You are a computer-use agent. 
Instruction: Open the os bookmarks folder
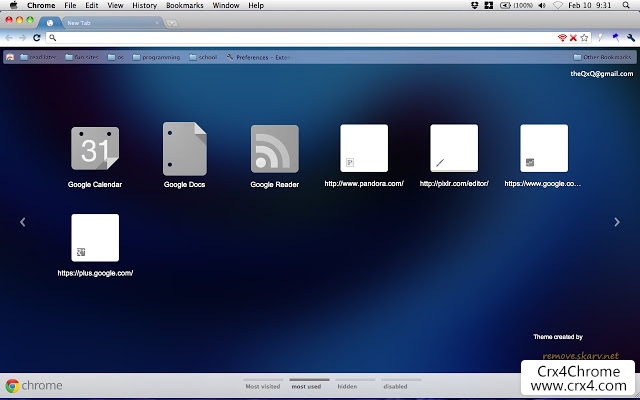[116, 57]
